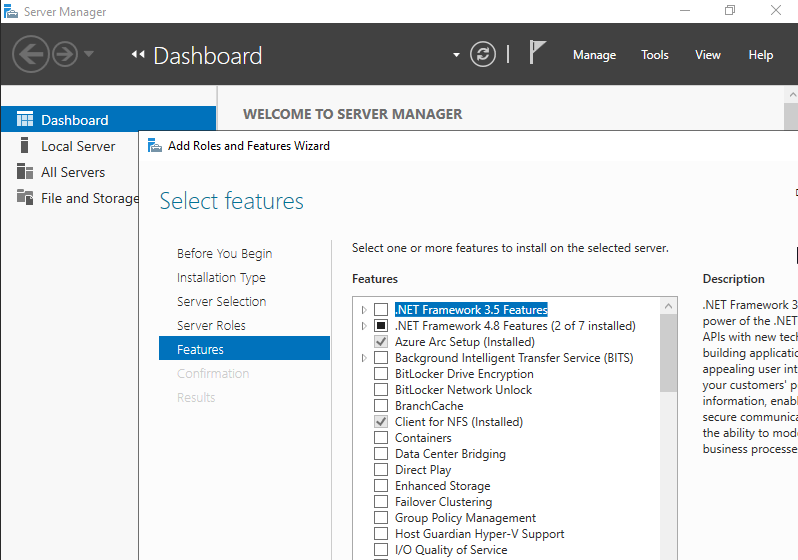Click the double-chevron before the Dashboard title

138,54
